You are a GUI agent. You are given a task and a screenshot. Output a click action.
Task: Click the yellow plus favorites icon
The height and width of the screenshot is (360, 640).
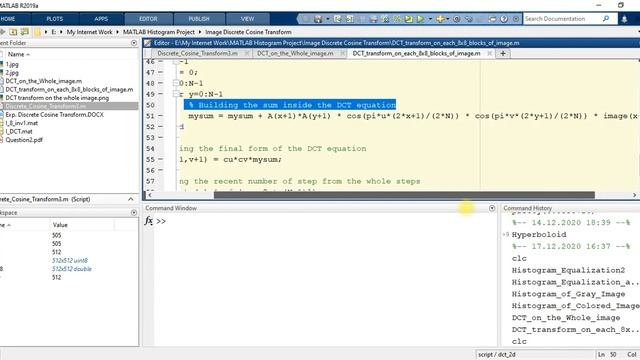pos(440,19)
